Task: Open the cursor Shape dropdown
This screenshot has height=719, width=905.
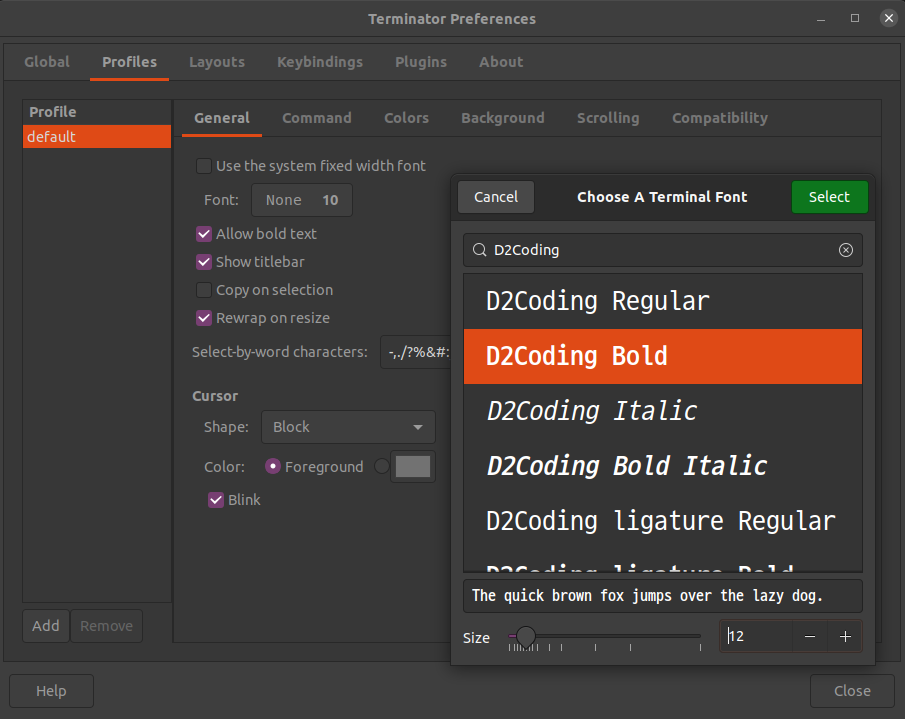Action: pyautogui.click(x=348, y=427)
